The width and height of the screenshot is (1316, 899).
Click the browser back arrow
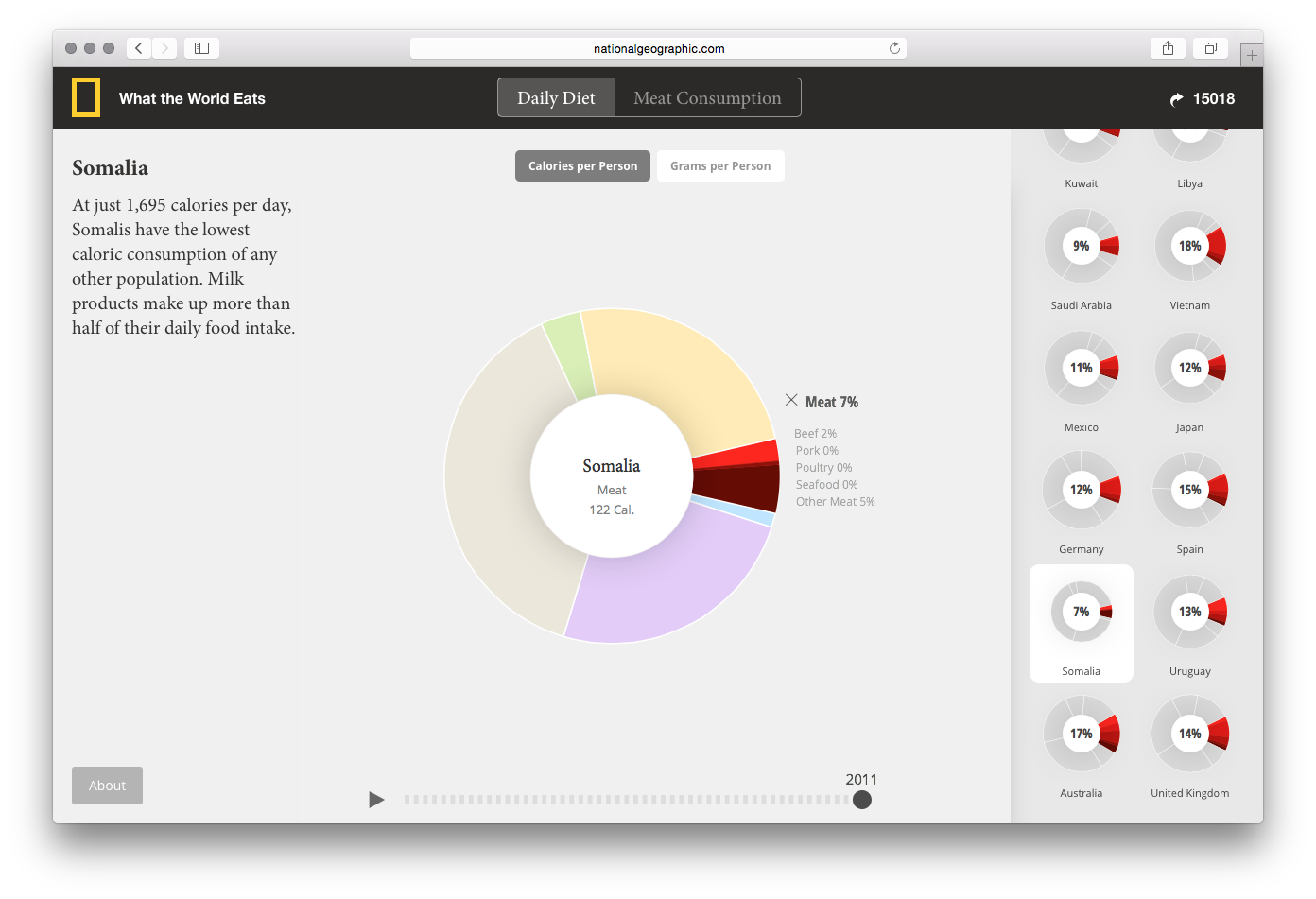tap(139, 48)
